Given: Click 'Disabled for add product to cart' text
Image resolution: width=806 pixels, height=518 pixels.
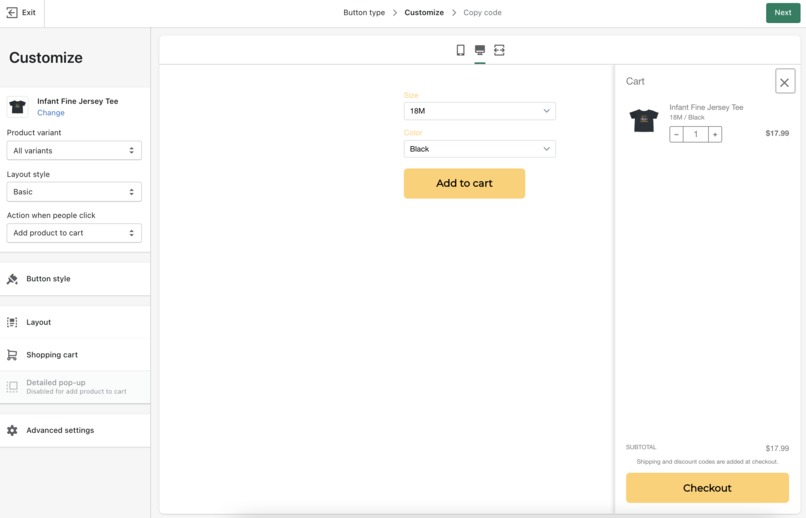Looking at the screenshot, I should click(x=76, y=392).
